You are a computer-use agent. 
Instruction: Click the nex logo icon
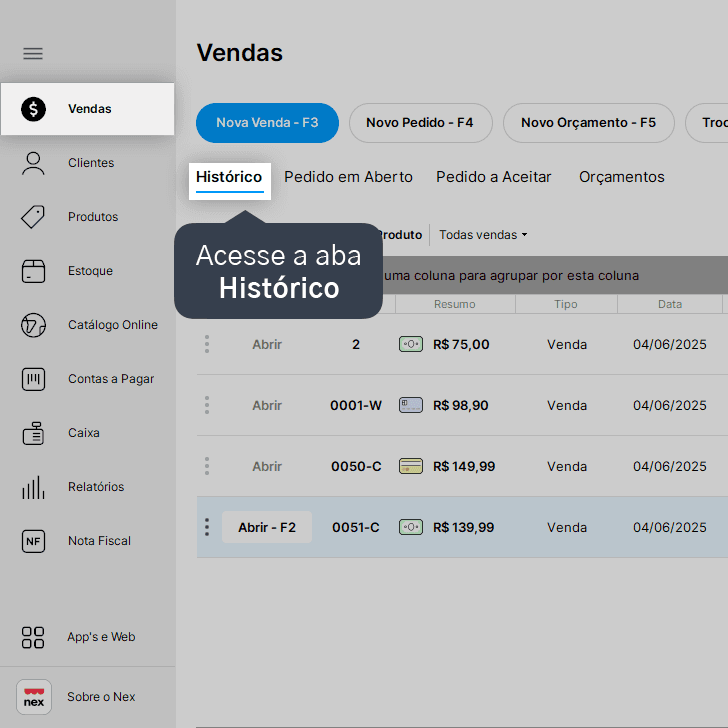tap(34, 697)
